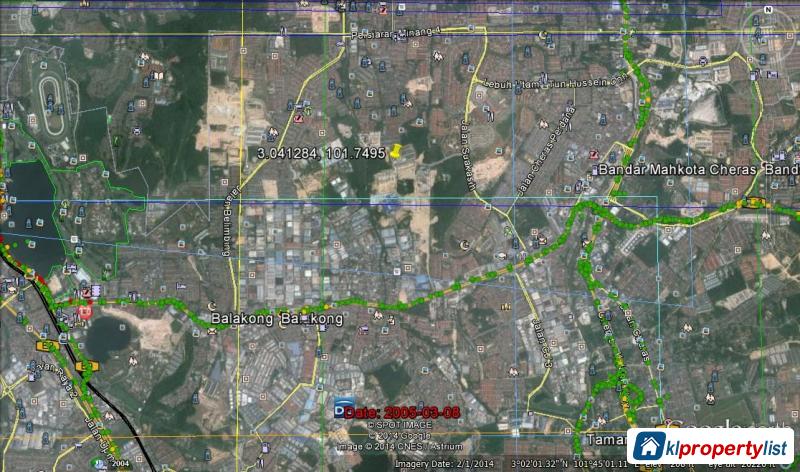Image resolution: width=800 pixels, height=472 pixels.
Task: Click the blue logo icon beside the red Date text
Action: click(343, 407)
